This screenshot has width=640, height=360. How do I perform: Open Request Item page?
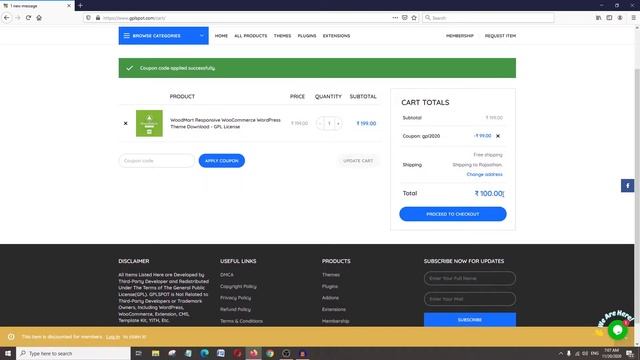click(x=500, y=36)
